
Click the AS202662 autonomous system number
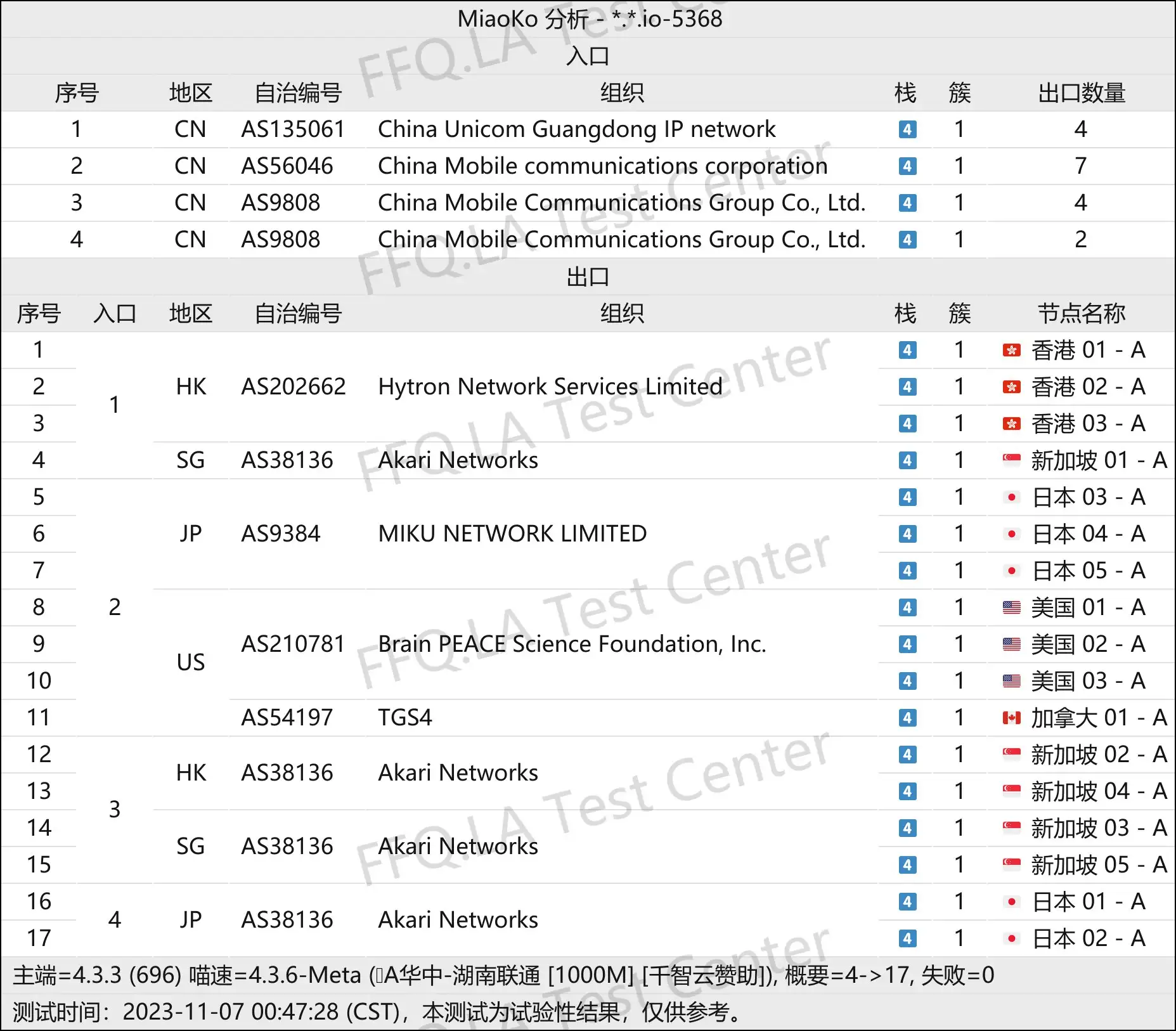click(293, 387)
